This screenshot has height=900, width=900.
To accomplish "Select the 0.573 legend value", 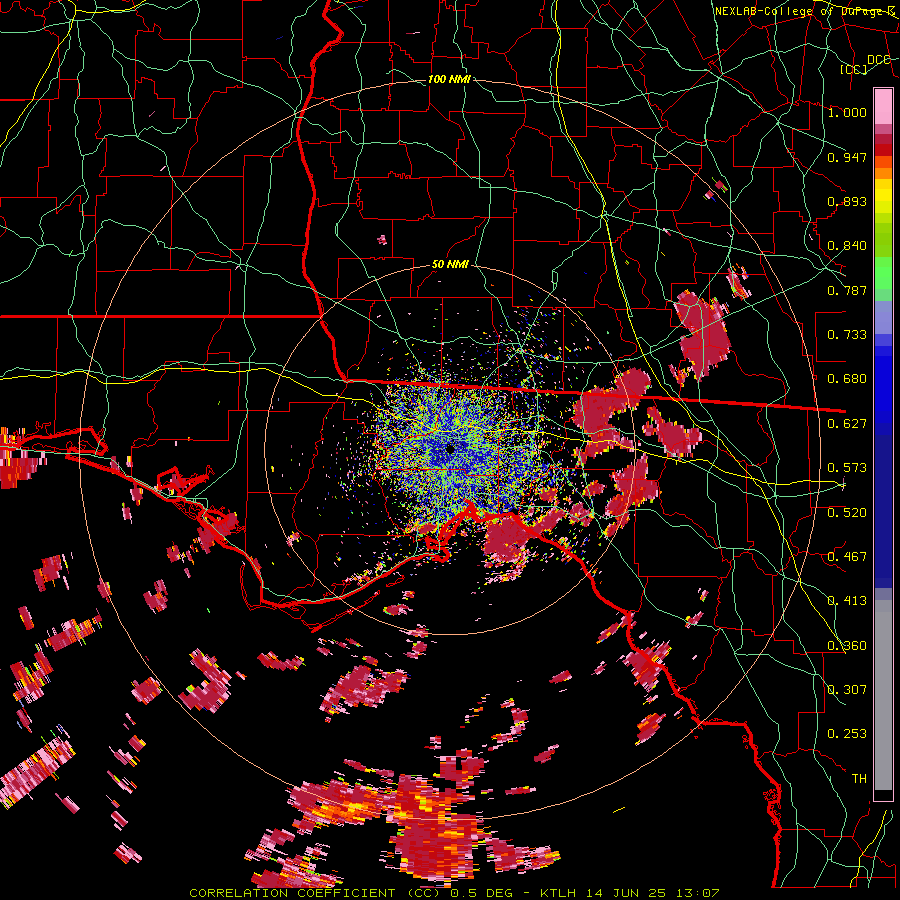I will click(x=847, y=468).
